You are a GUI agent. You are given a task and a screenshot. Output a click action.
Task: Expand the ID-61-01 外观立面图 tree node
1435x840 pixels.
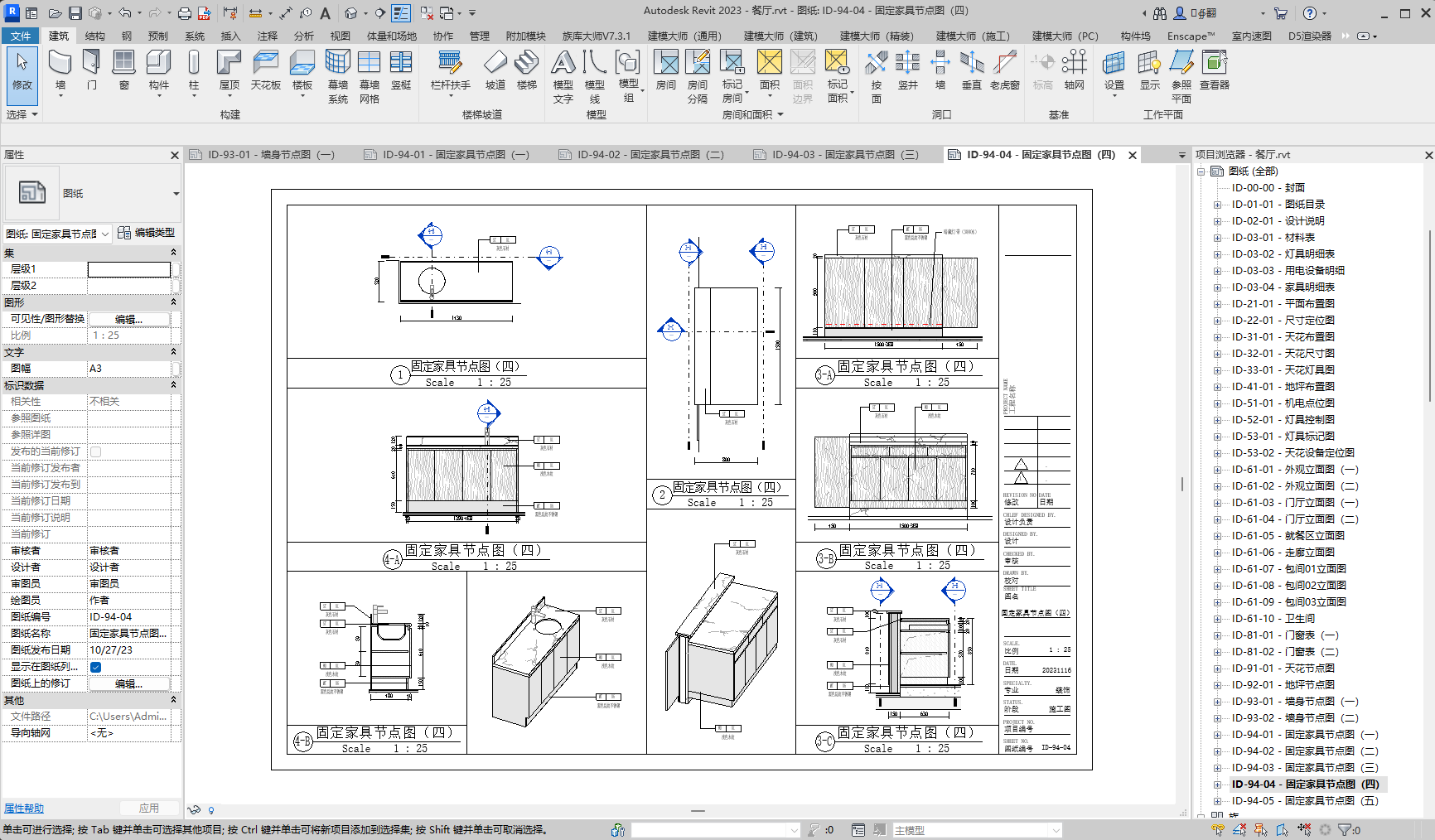tap(1217, 470)
